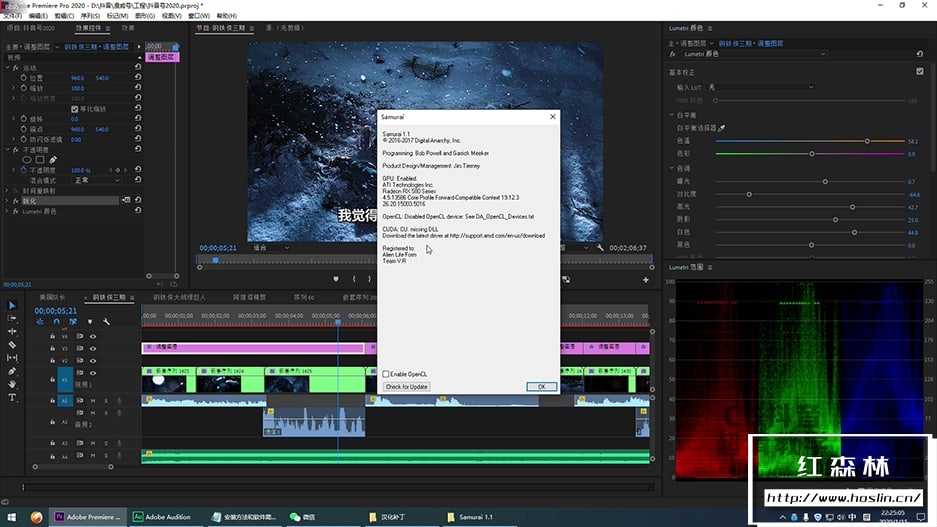Solo audio track A1
The height and width of the screenshot is (527, 937).
click(106, 400)
